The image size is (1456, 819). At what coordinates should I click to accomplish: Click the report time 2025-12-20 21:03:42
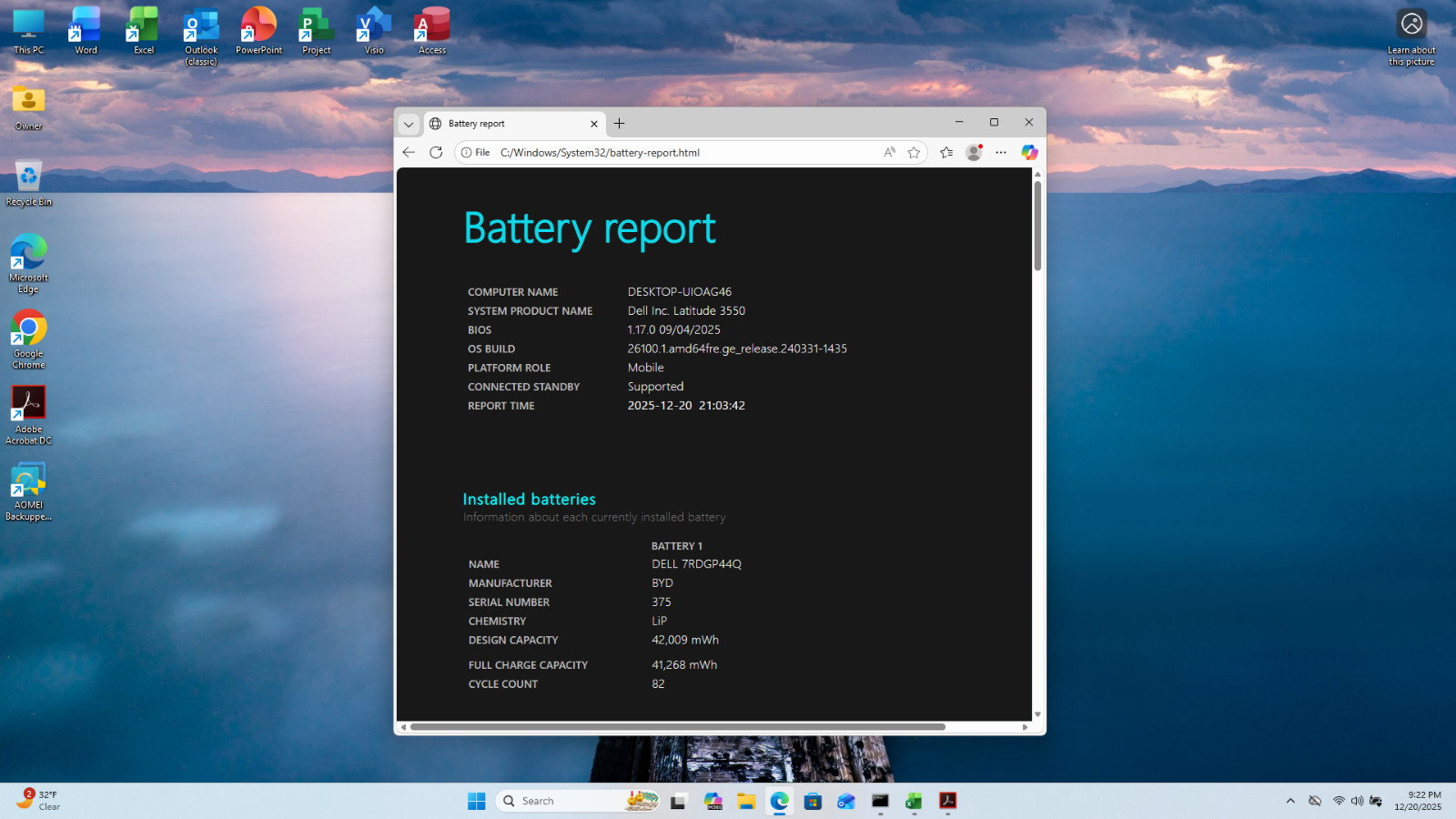(686, 406)
